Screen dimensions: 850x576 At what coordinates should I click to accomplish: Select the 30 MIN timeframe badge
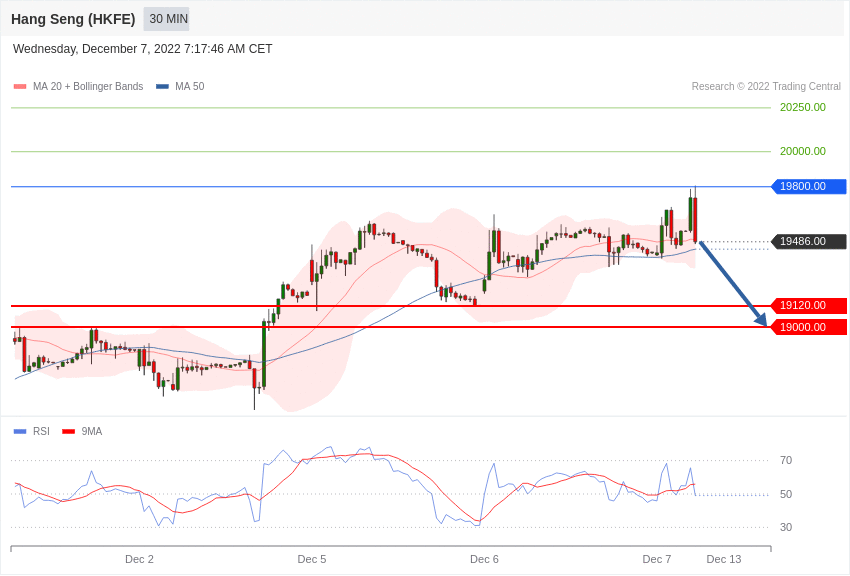click(x=166, y=19)
